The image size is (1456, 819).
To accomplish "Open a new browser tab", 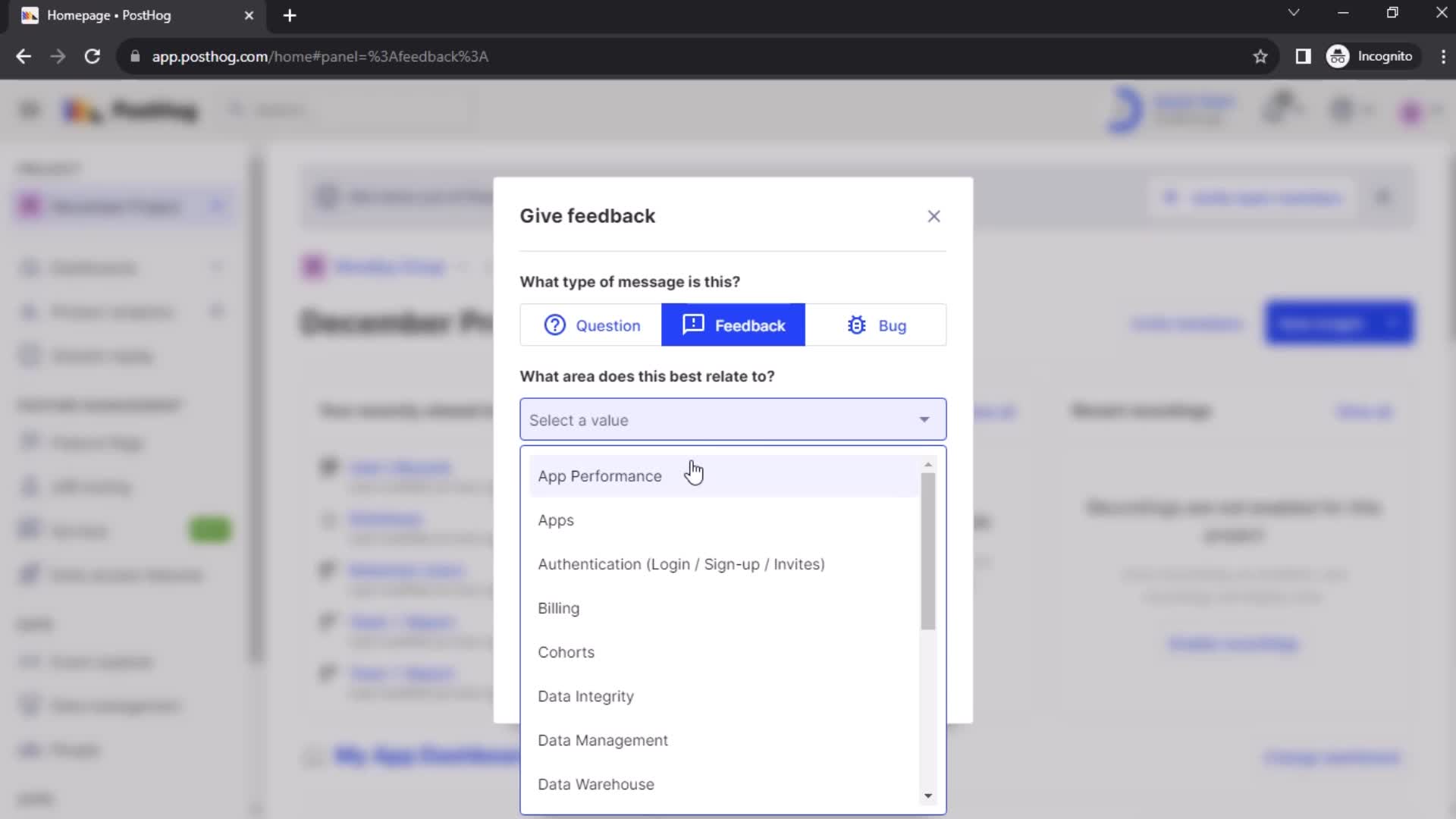I will click(290, 15).
